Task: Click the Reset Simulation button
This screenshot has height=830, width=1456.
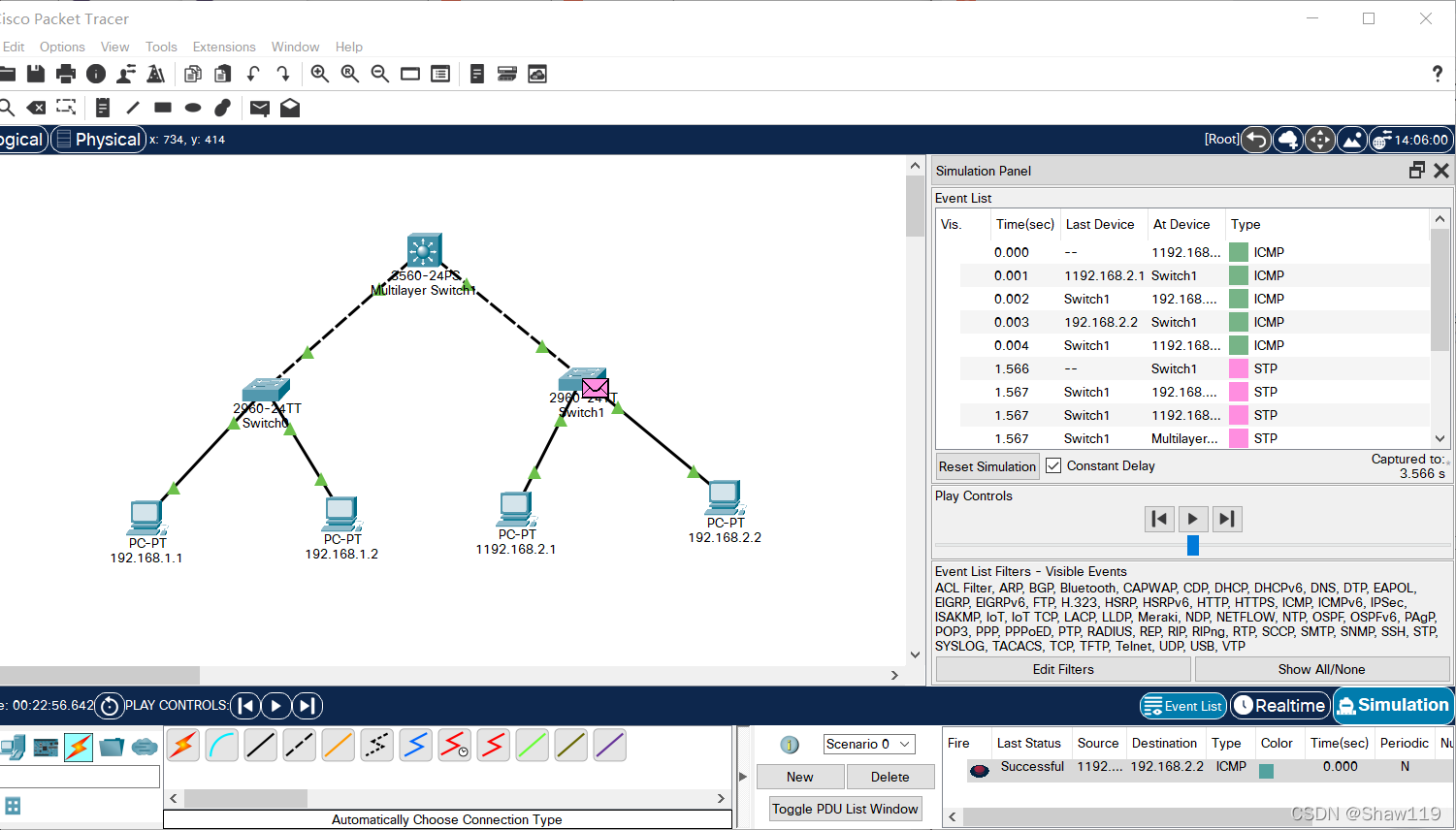Action: click(x=987, y=466)
